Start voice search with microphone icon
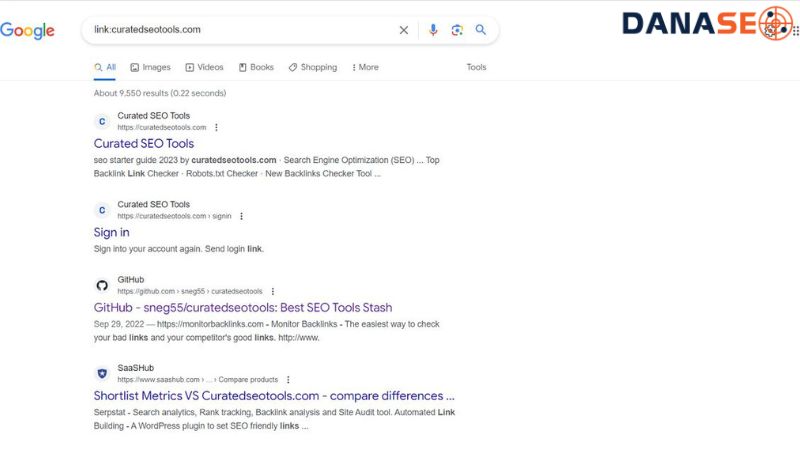800x450 pixels. tap(433, 30)
